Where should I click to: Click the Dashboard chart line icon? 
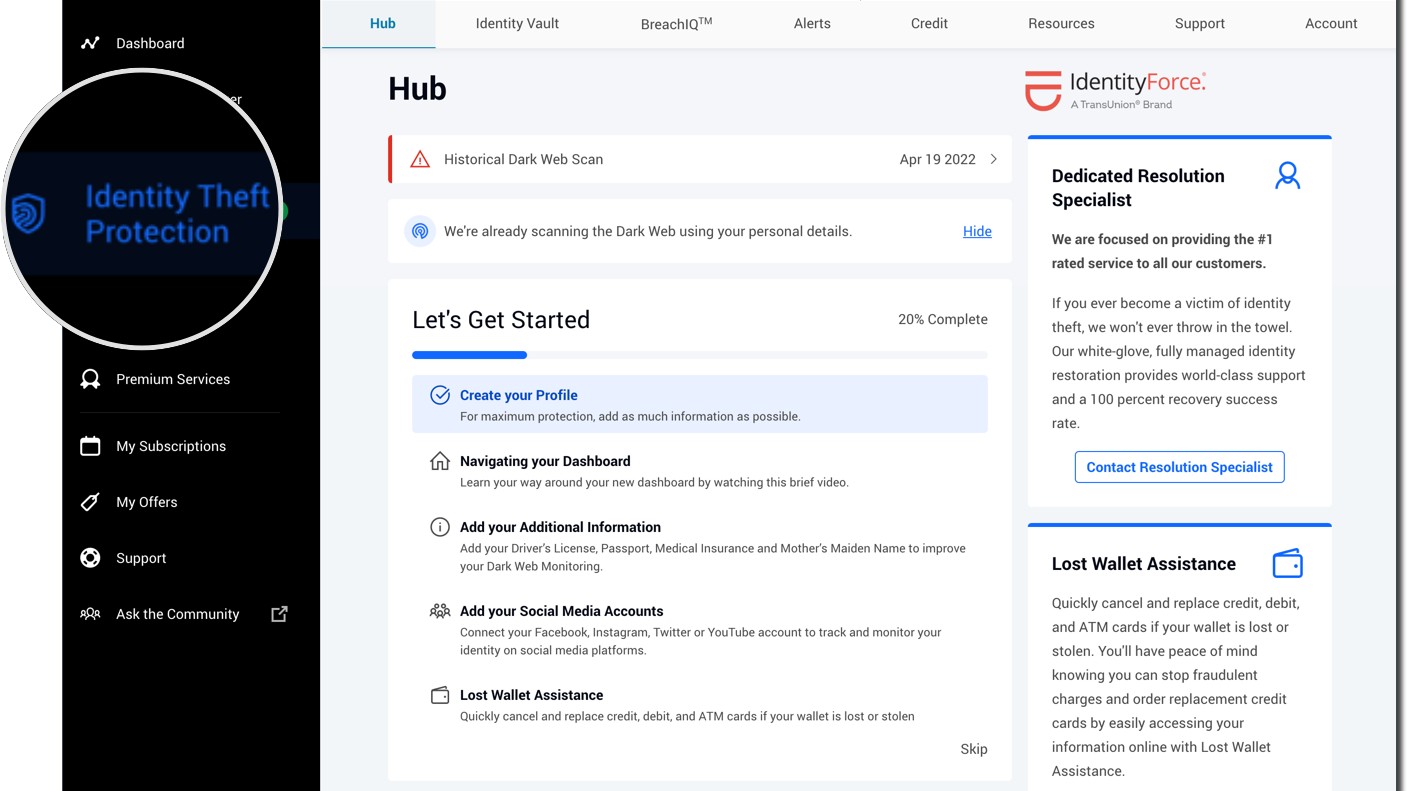tap(90, 43)
